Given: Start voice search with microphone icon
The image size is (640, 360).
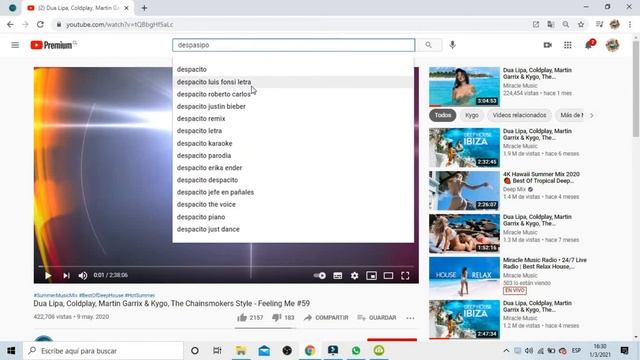Looking at the screenshot, I should coord(452,45).
